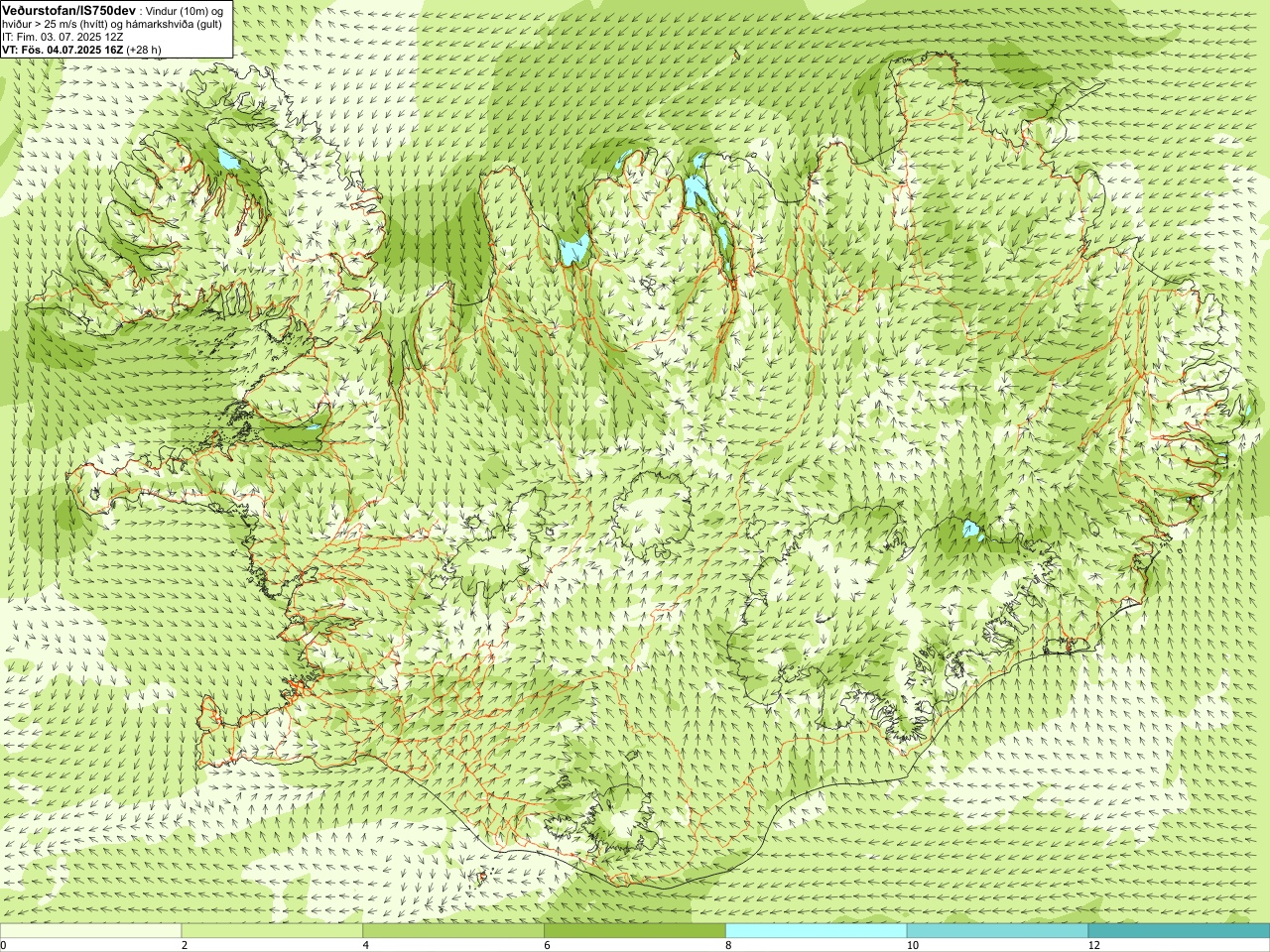Click the 10–12 m/s turquoise legend swatch
Viewport: 1270px width, 952px height.
point(997,931)
